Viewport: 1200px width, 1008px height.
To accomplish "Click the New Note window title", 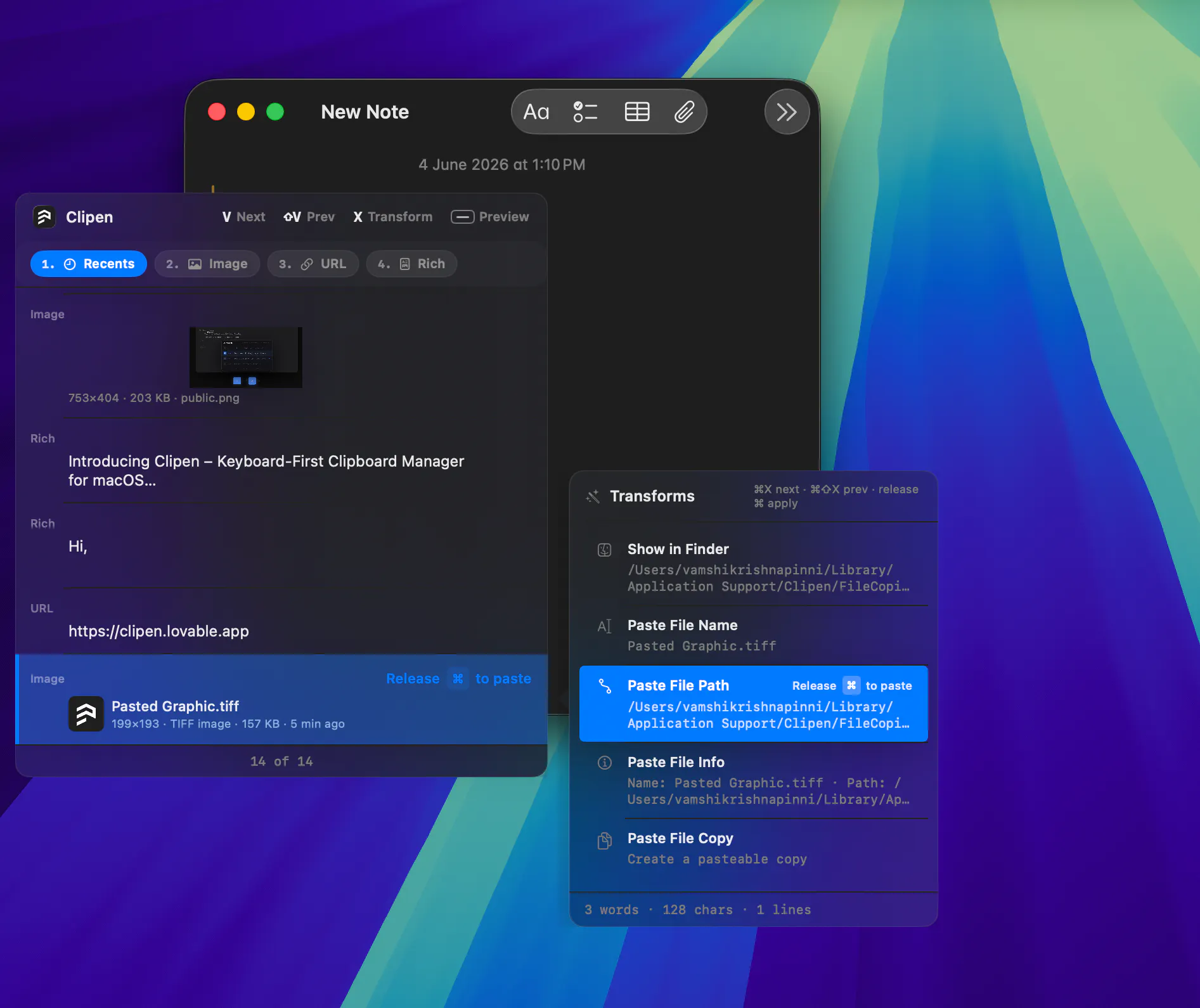I will (365, 112).
